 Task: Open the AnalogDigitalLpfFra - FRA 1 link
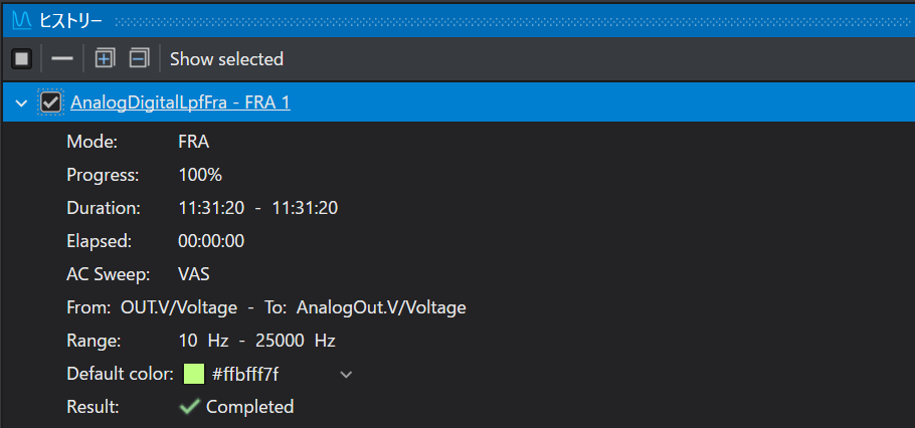(180, 103)
